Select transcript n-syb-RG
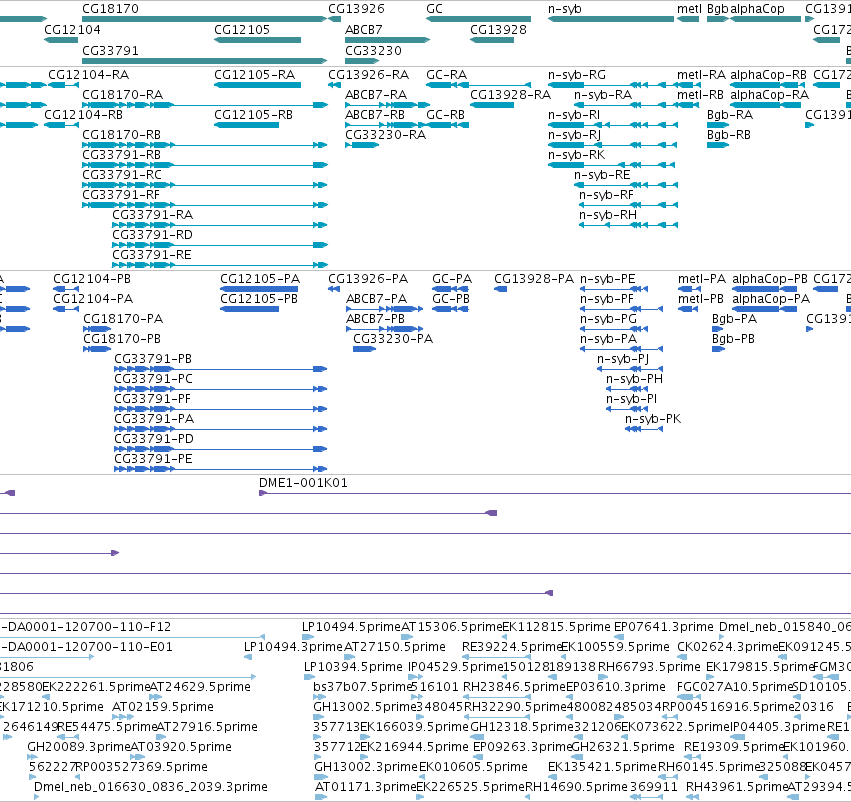This screenshot has height=802, width=851. [613, 85]
